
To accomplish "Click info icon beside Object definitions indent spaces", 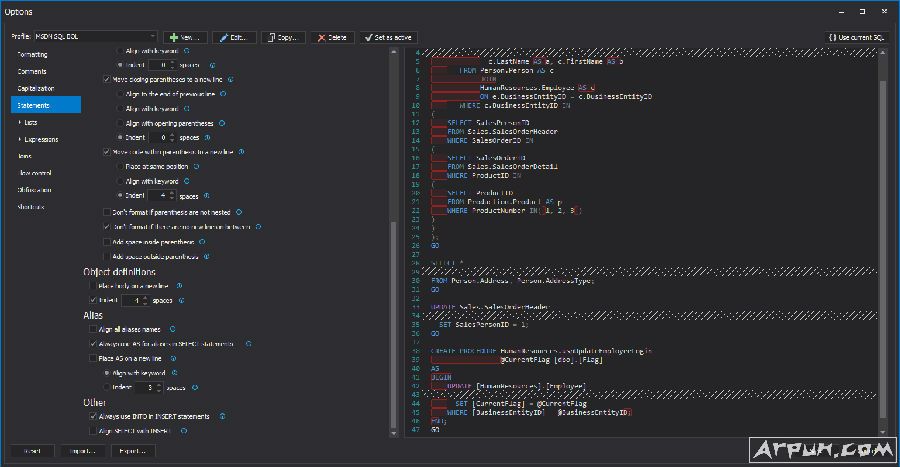I will [x=181, y=300].
